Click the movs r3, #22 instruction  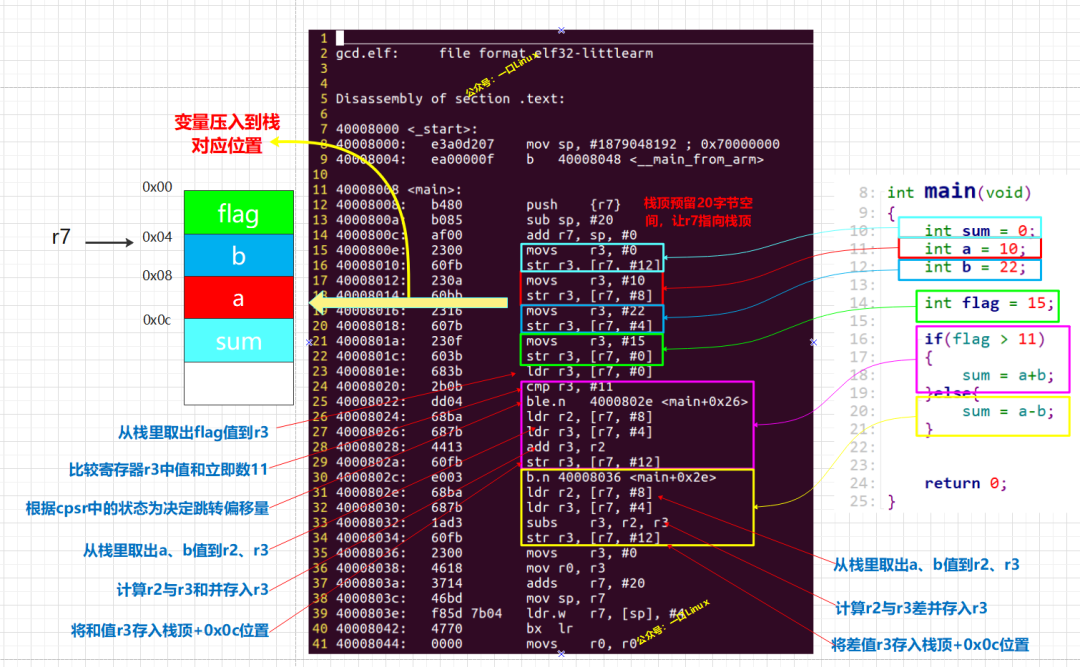click(x=585, y=311)
